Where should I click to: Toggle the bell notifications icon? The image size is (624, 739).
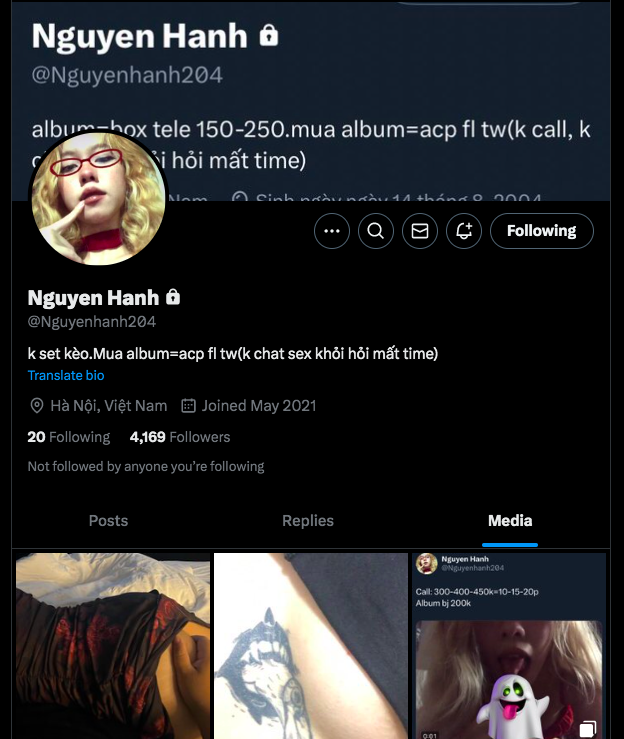tap(464, 231)
